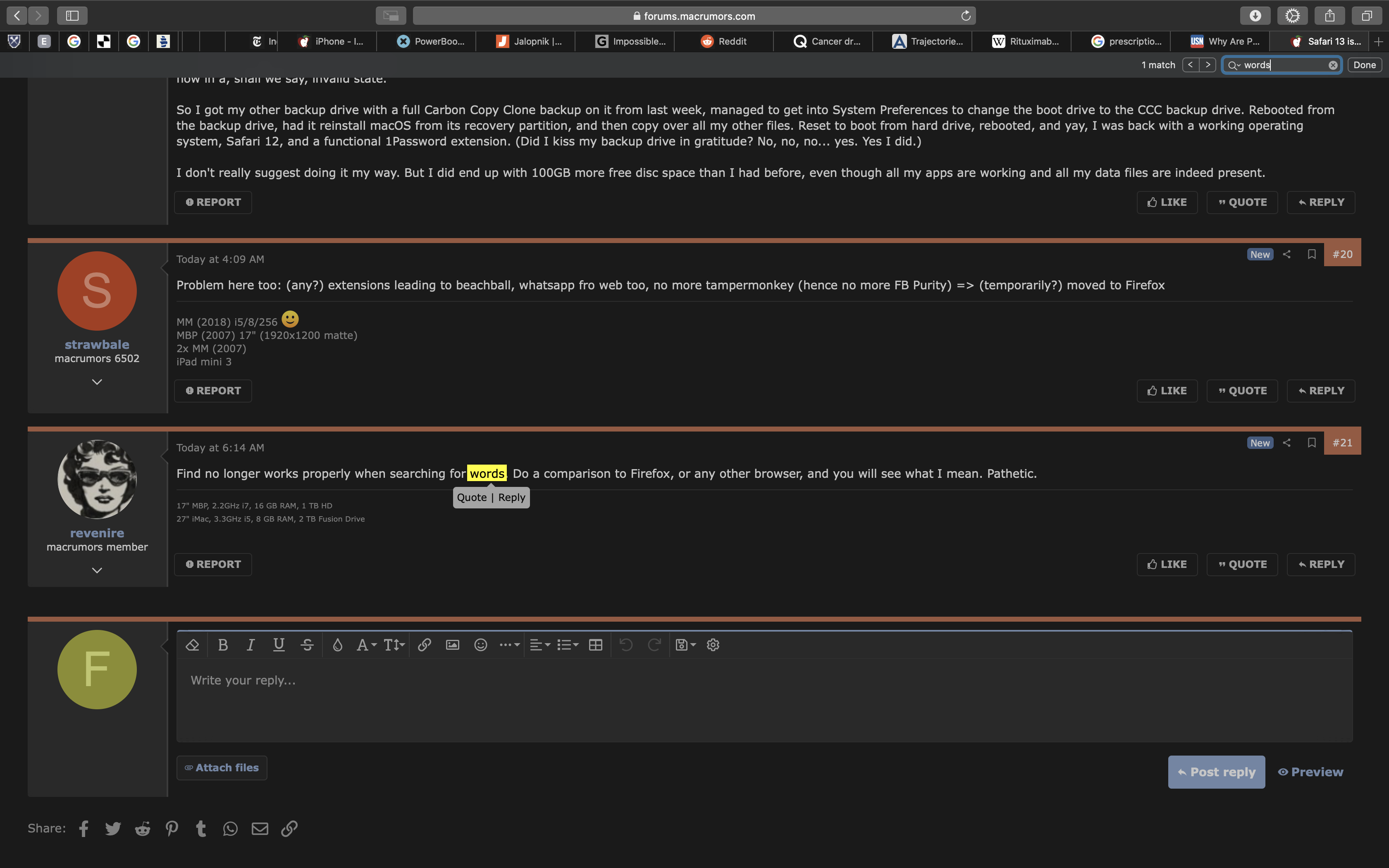Share thread on WhatsApp
This screenshot has height=868, width=1389.
click(x=230, y=828)
